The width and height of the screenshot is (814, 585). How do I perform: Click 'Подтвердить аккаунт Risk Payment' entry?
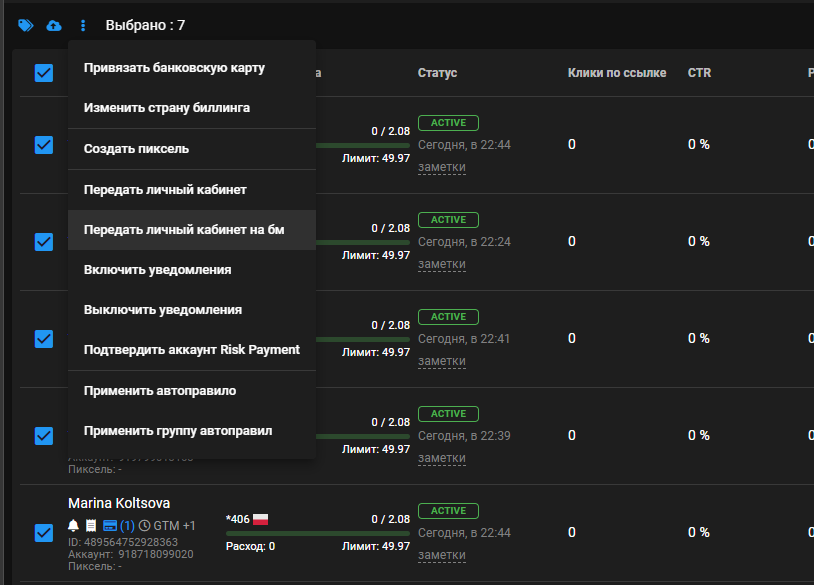192,350
